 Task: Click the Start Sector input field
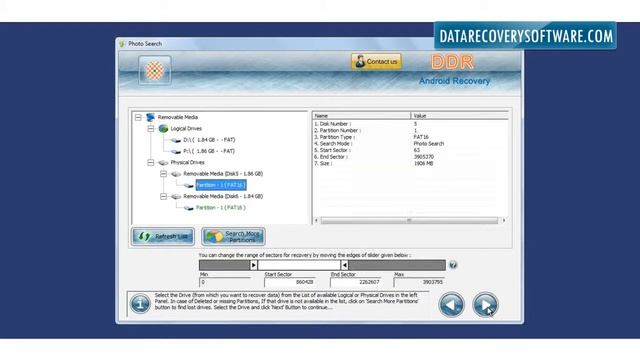coord(290,282)
